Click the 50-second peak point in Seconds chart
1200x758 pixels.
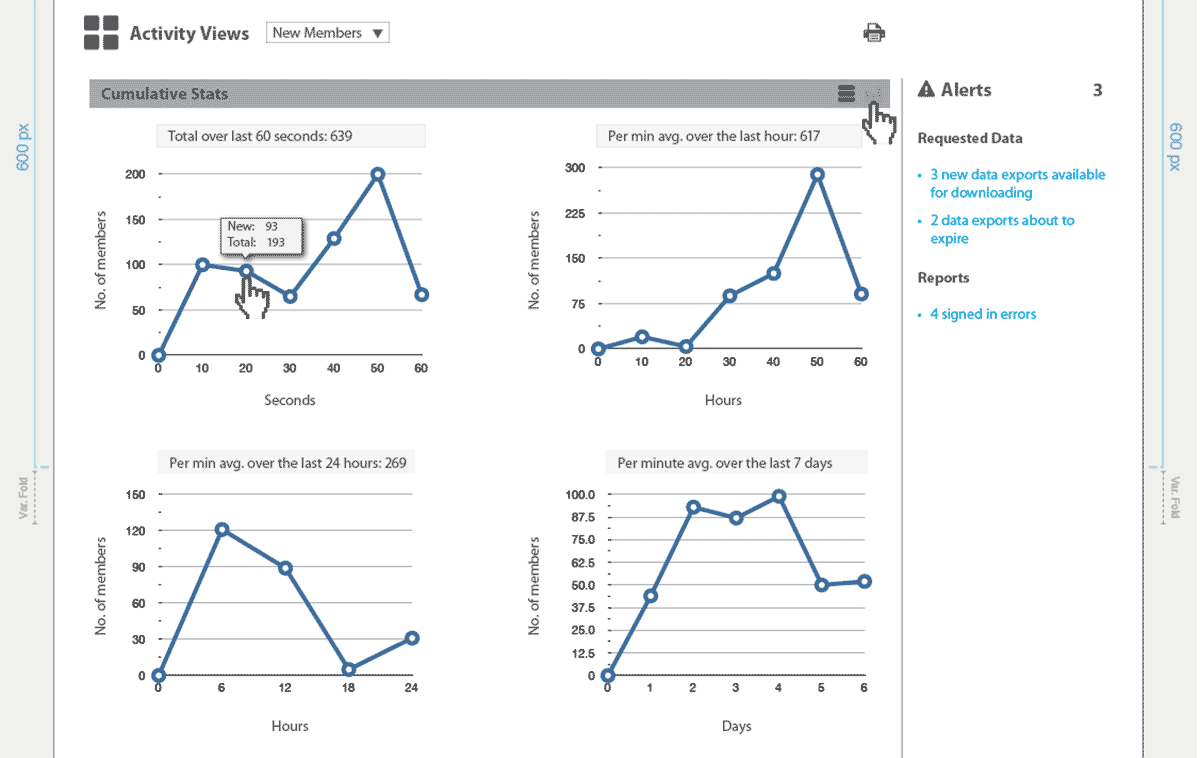point(378,174)
